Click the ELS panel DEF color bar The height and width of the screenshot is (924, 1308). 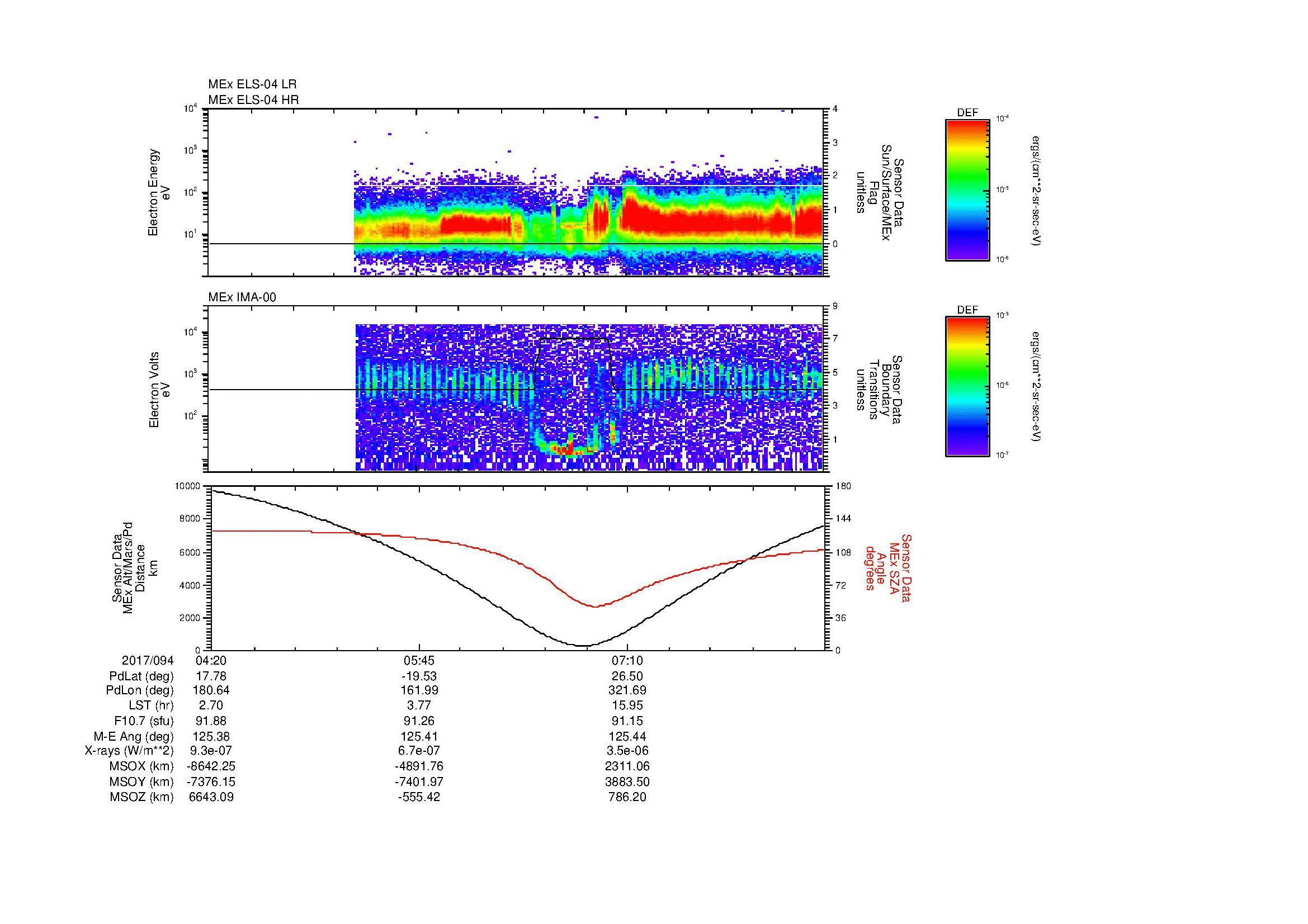coord(967,189)
